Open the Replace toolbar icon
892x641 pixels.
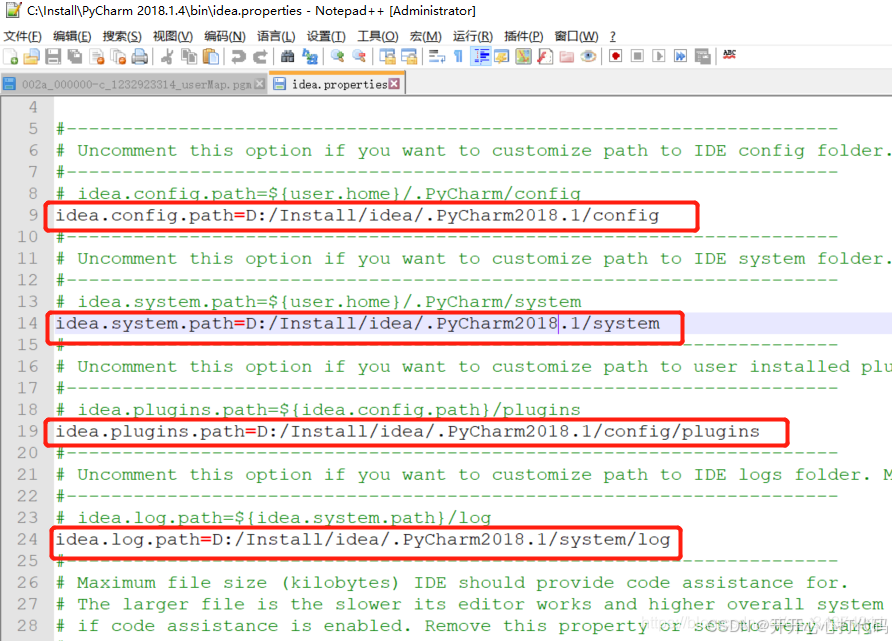pos(309,56)
